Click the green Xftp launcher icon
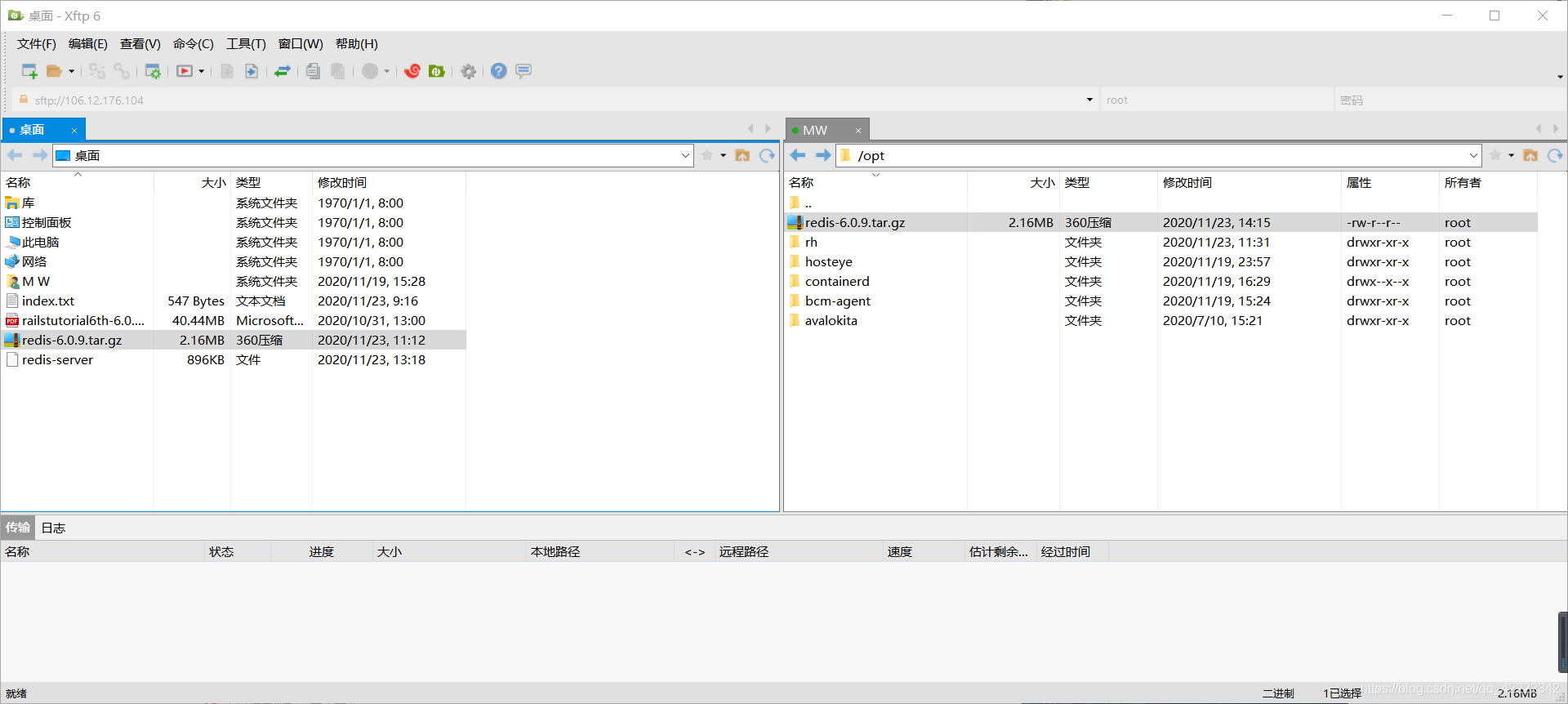Screen dimensions: 1568x704 (x=437, y=71)
